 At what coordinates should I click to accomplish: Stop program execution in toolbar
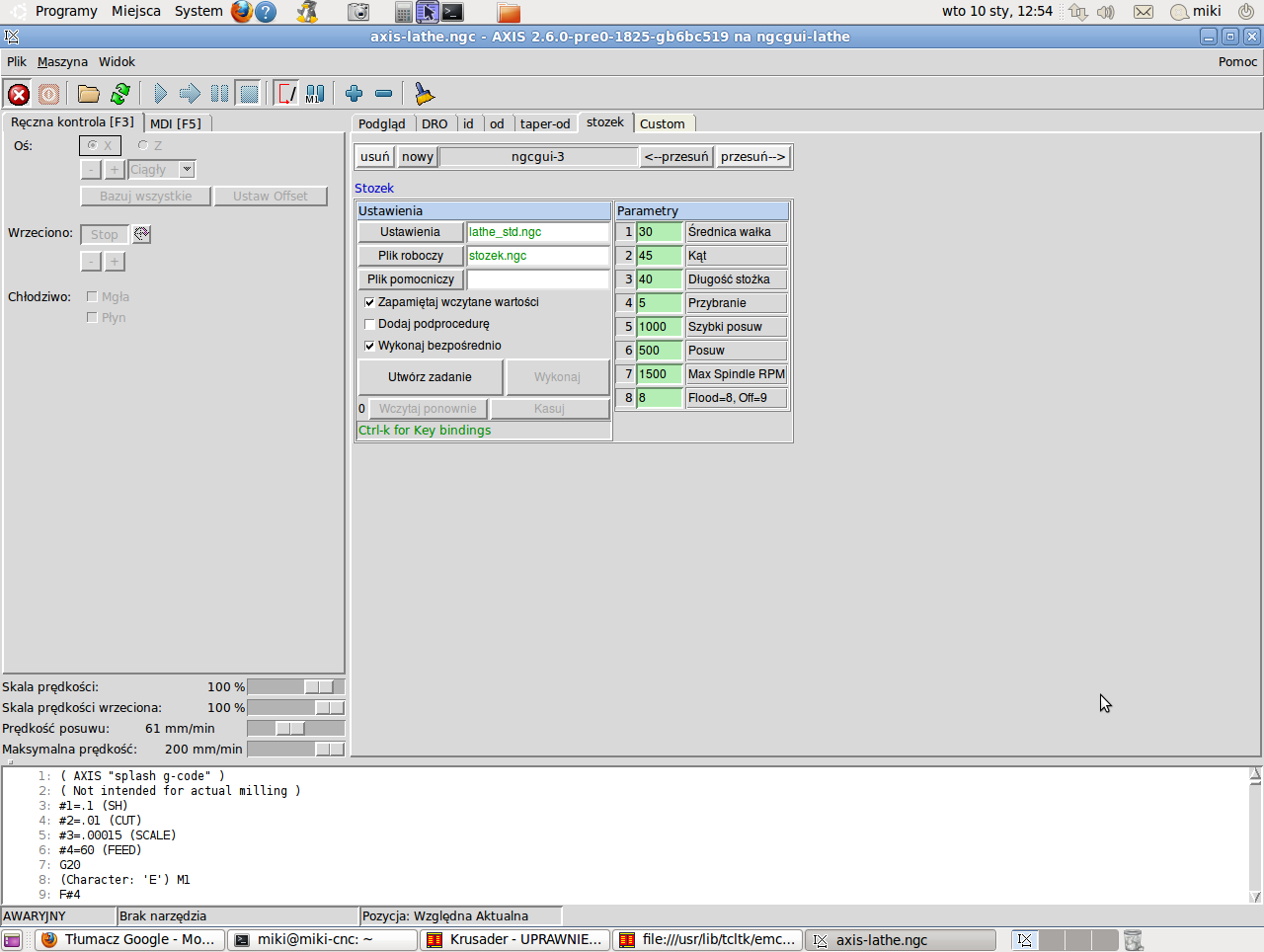click(249, 94)
